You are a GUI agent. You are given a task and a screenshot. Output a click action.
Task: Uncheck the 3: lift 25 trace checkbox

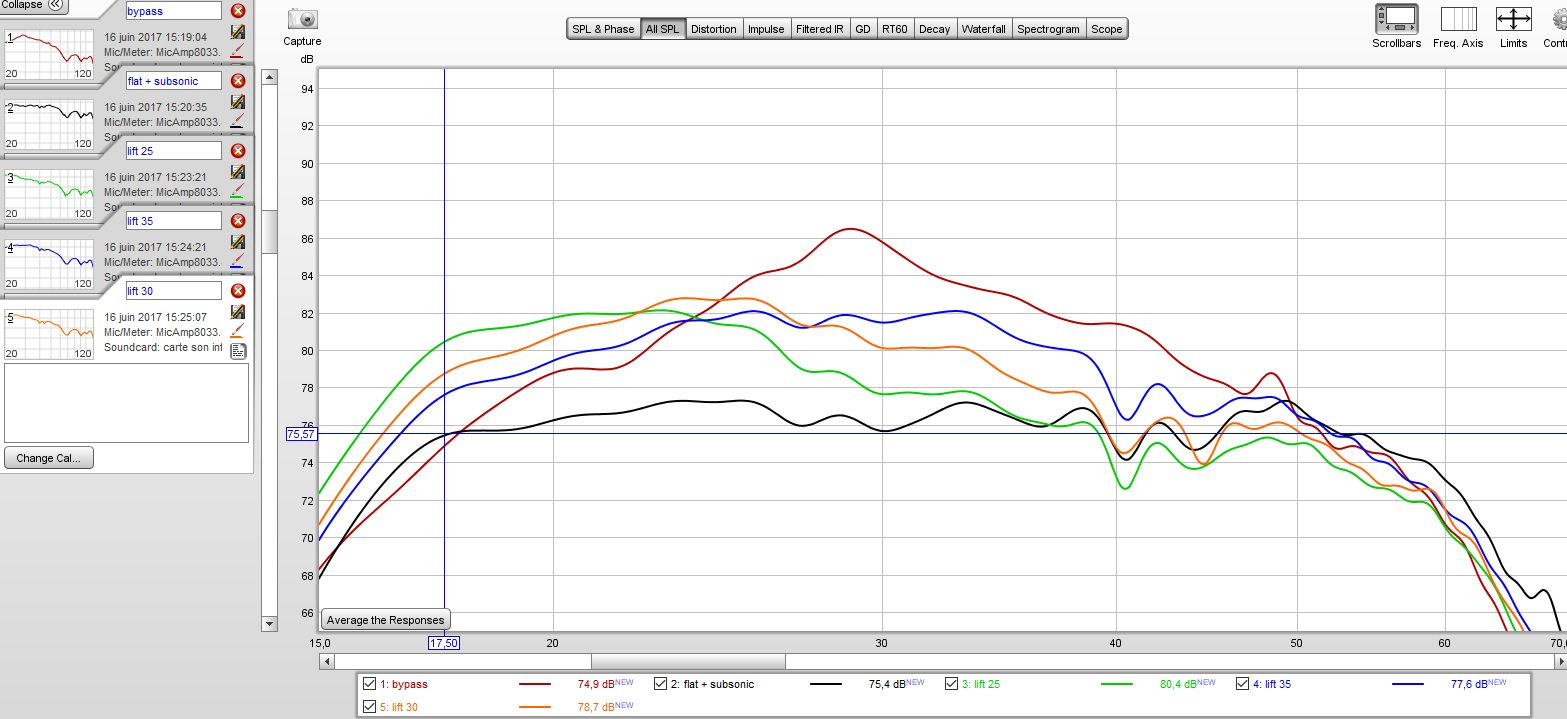[x=951, y=685]
